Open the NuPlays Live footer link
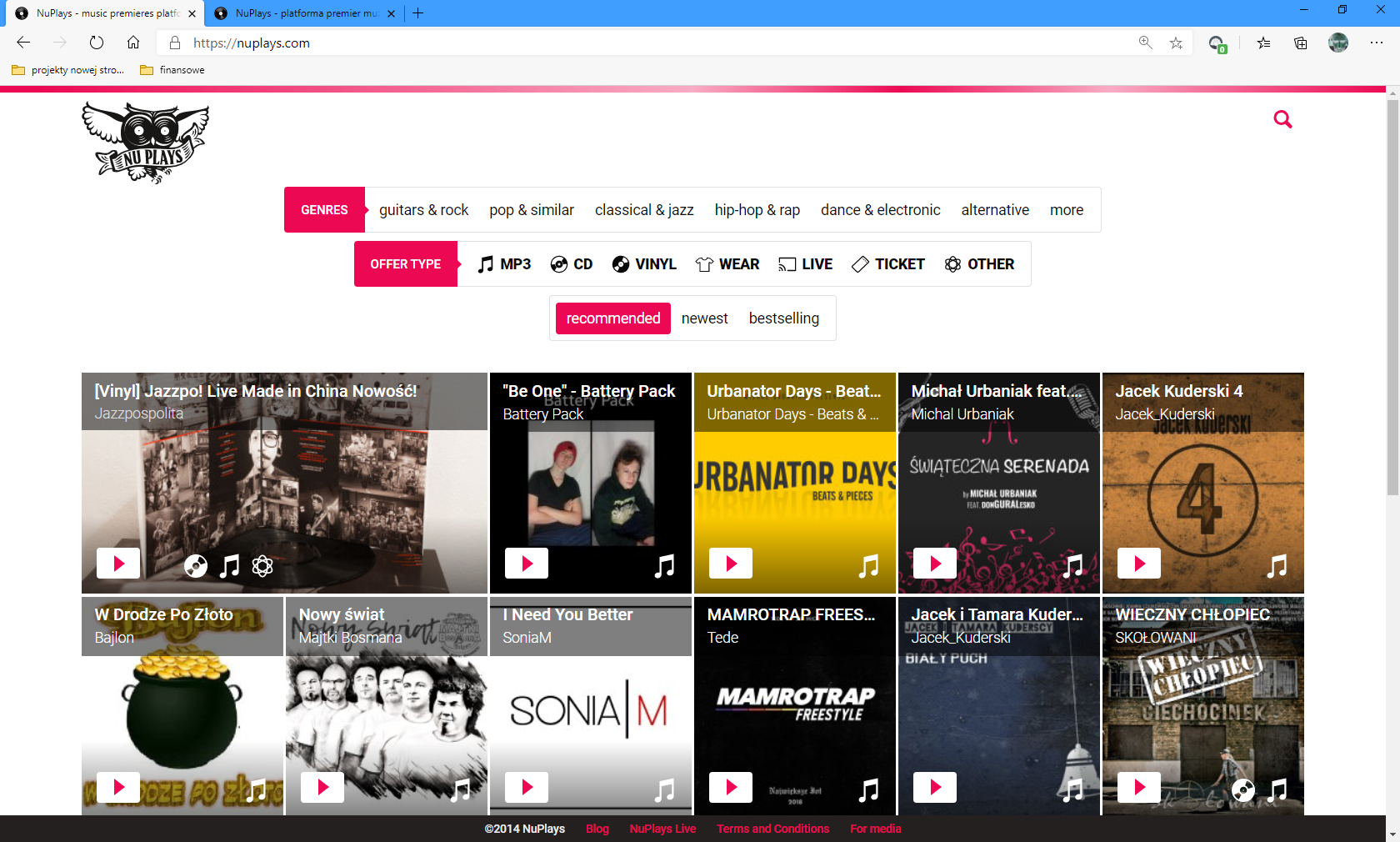 pos(662,829)
